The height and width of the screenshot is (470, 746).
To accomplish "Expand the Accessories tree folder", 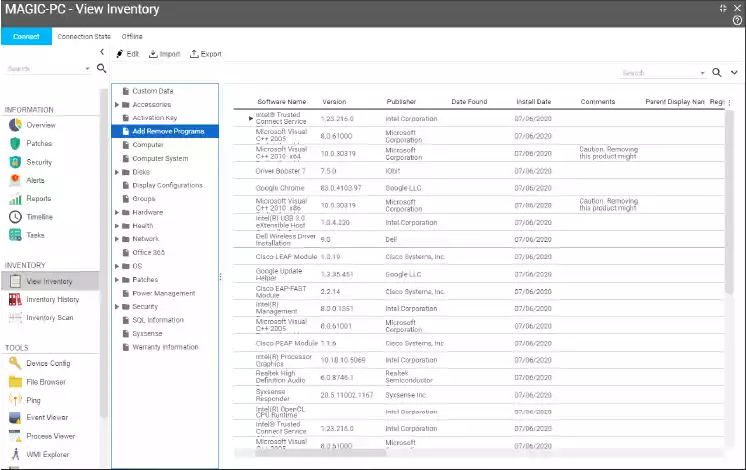I will point(117,104).
